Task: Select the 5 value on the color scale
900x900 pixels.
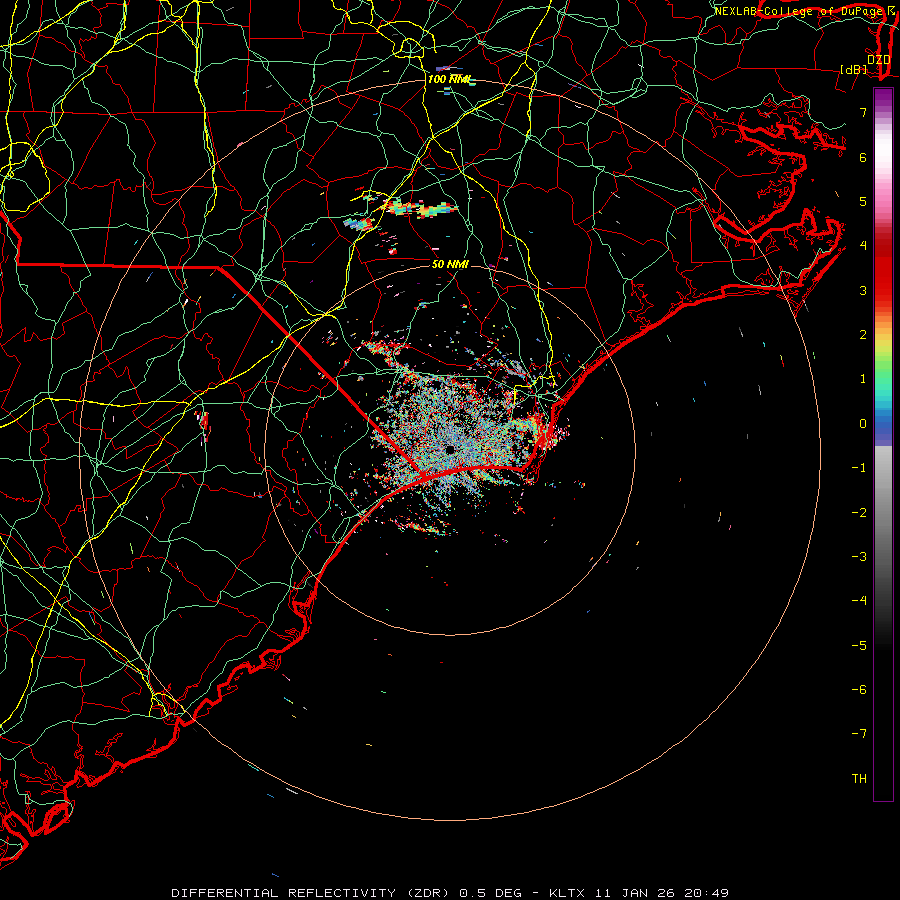Action: click(x=863, y=201)
